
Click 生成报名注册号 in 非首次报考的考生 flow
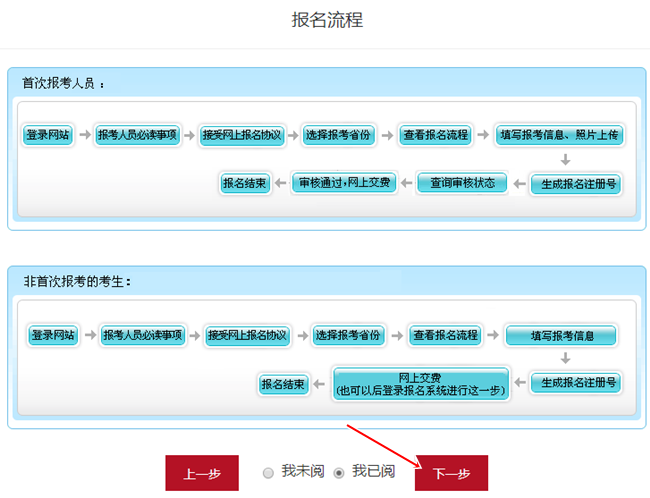point(574,383)
